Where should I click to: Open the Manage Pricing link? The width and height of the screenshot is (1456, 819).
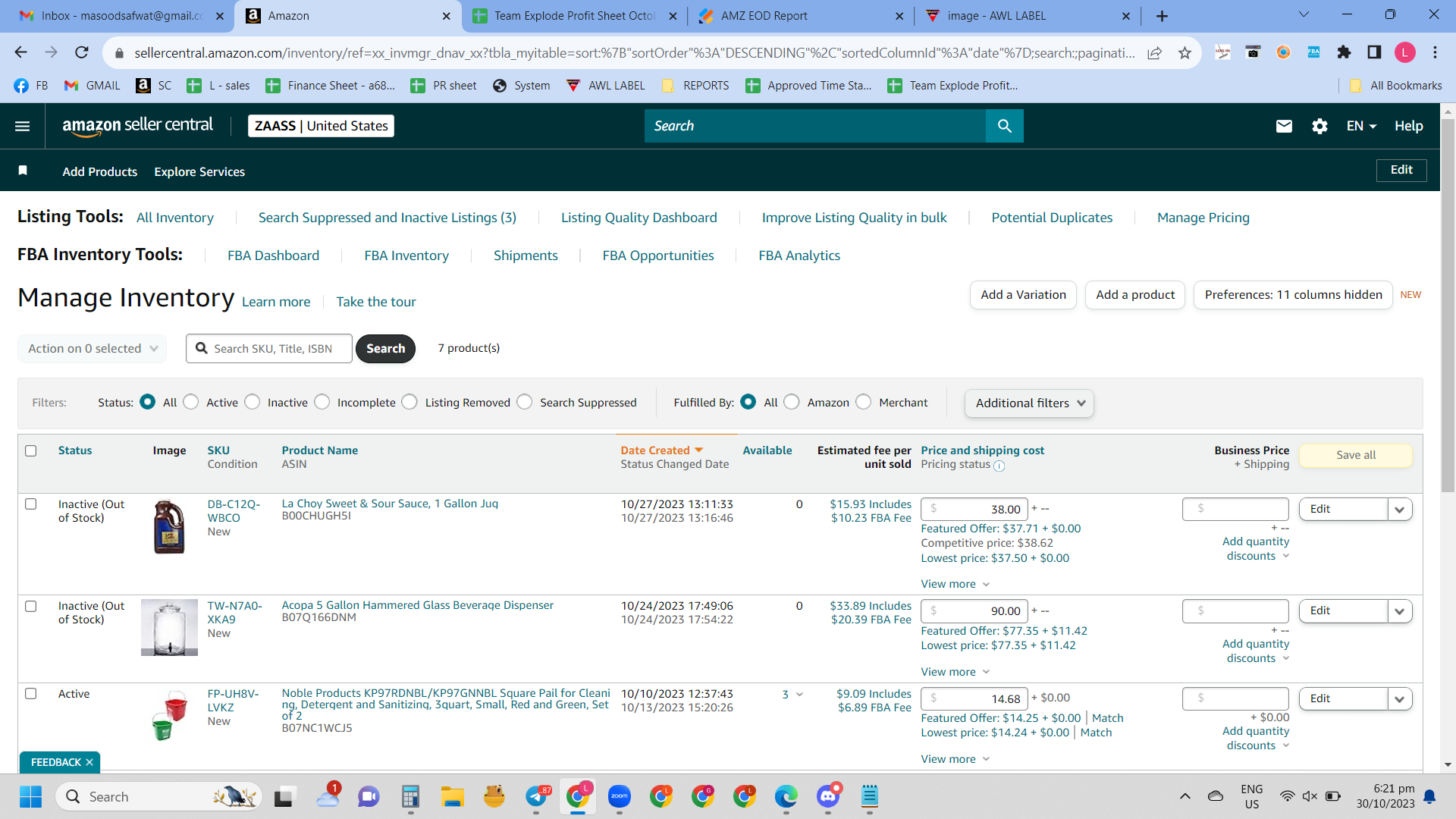1203,218
